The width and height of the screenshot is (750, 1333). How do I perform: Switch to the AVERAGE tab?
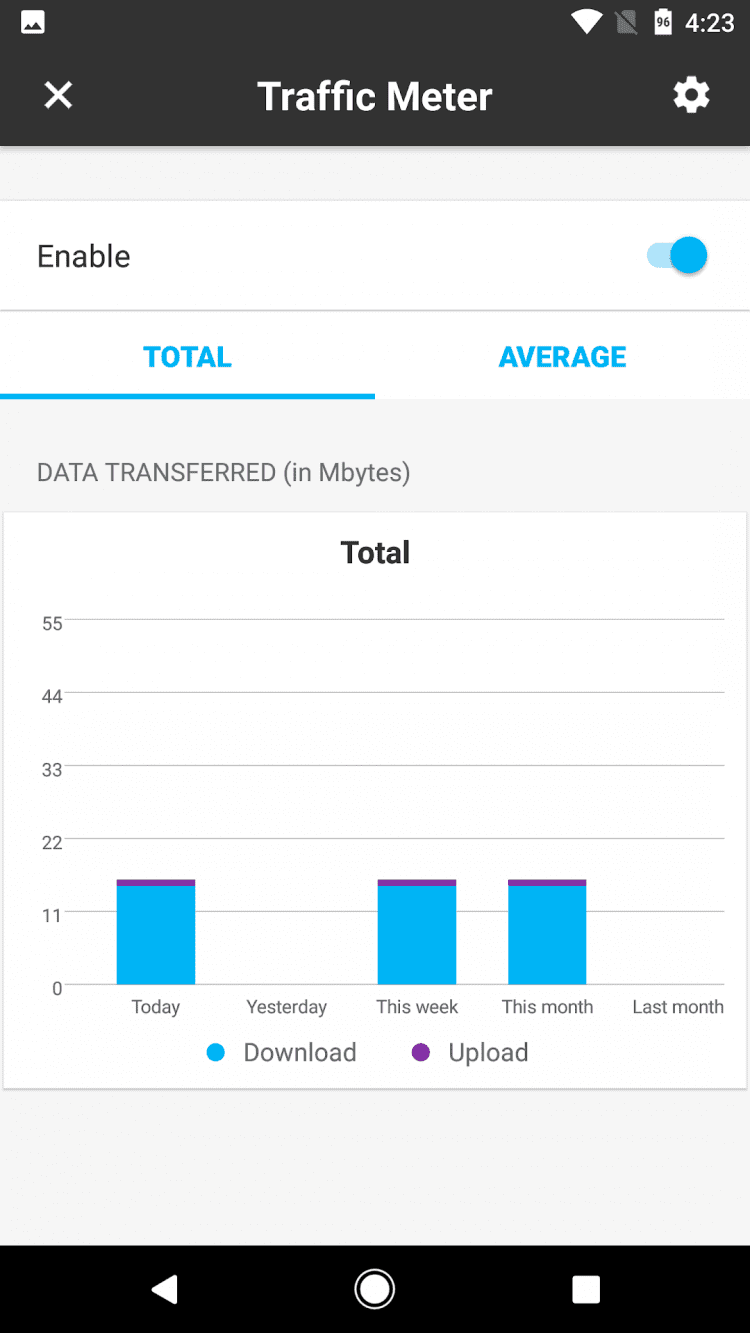click(562, 357)
